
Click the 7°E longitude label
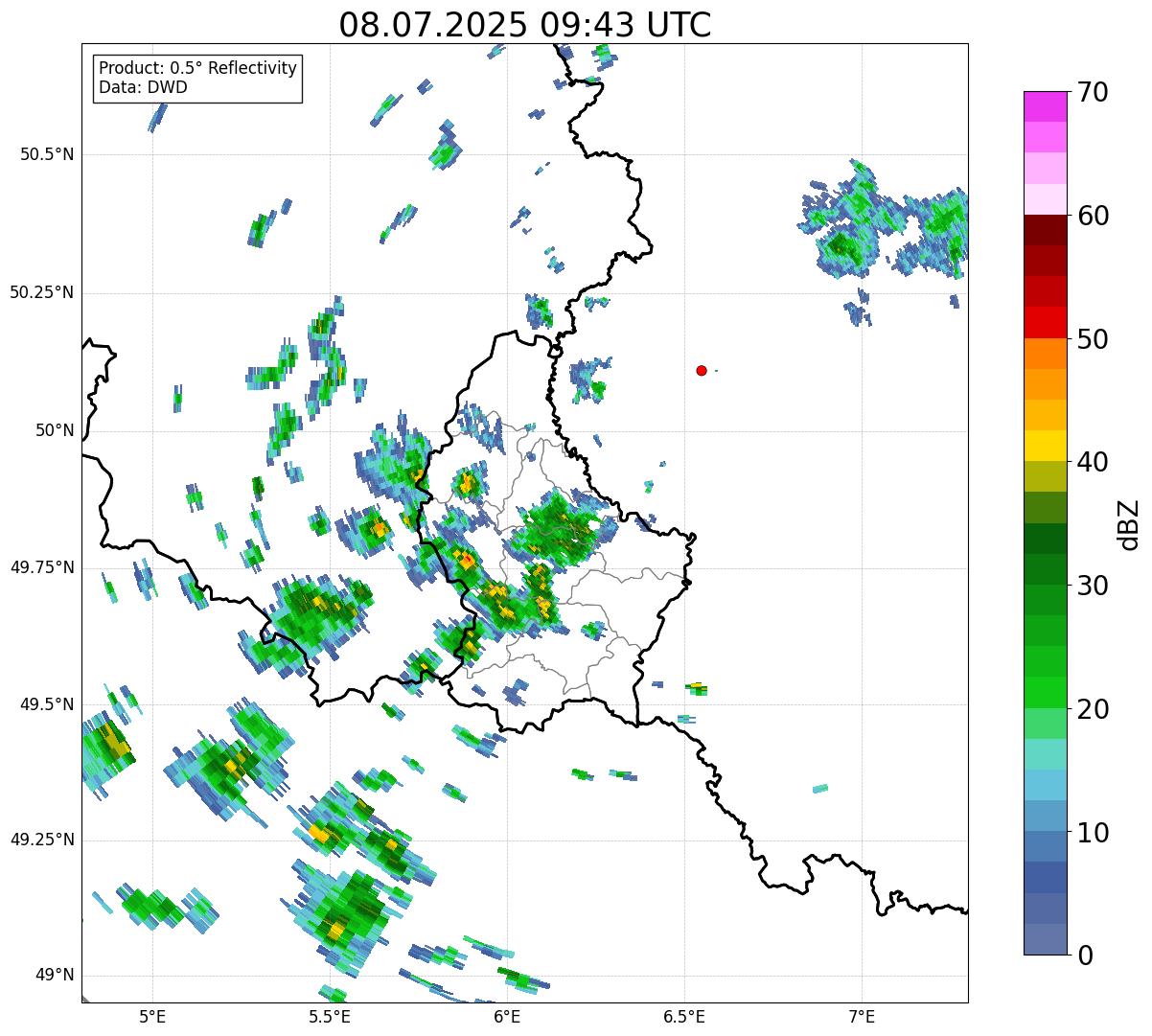(862, 1017)
